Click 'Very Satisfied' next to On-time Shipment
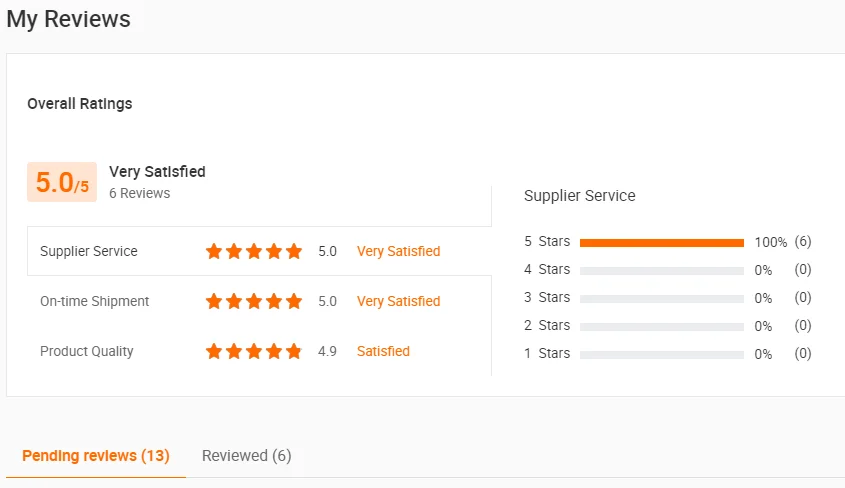 point(398,301)
